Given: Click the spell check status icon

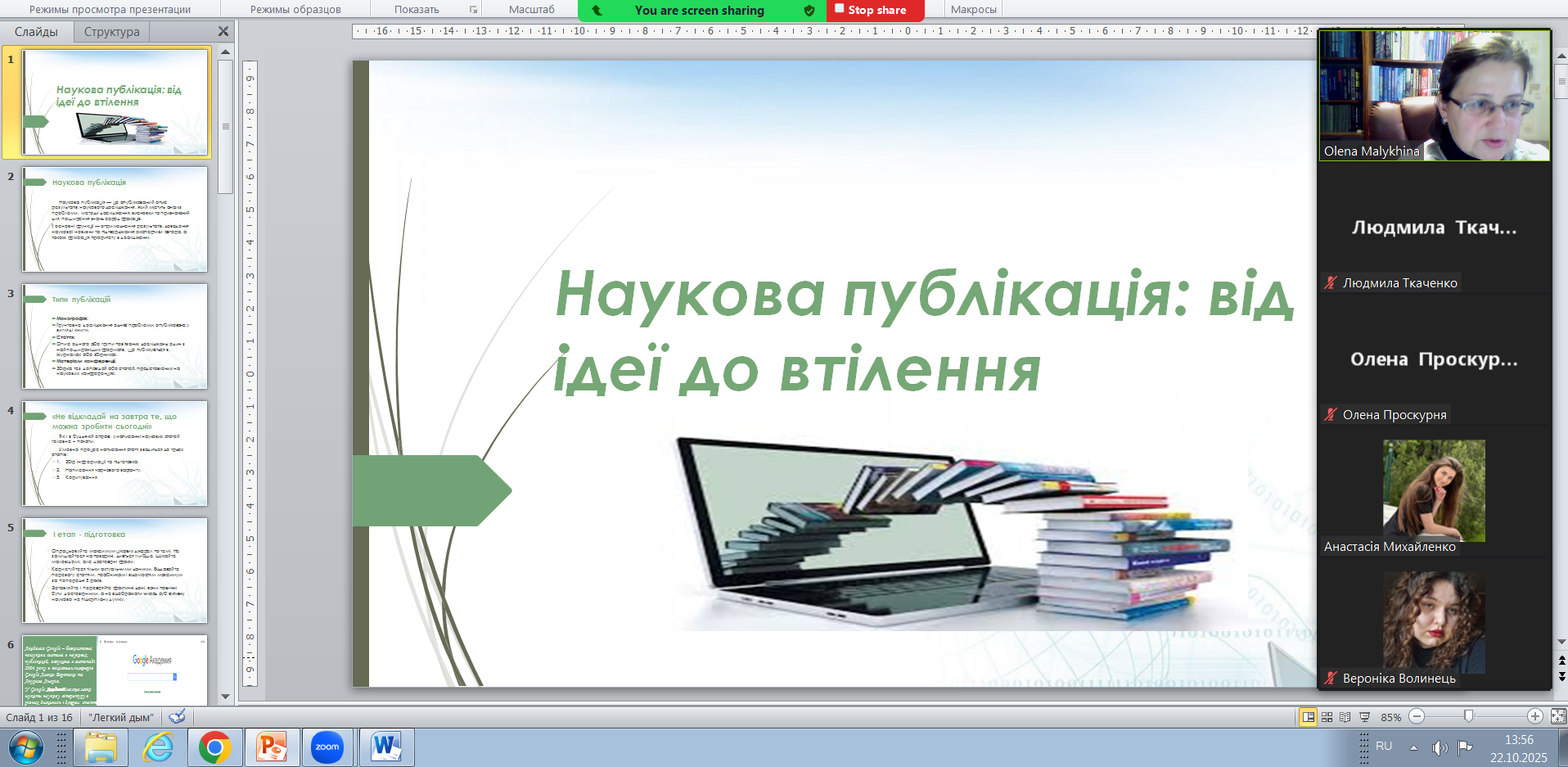Looking at the screenshot, I should click(x=177, y=717).
